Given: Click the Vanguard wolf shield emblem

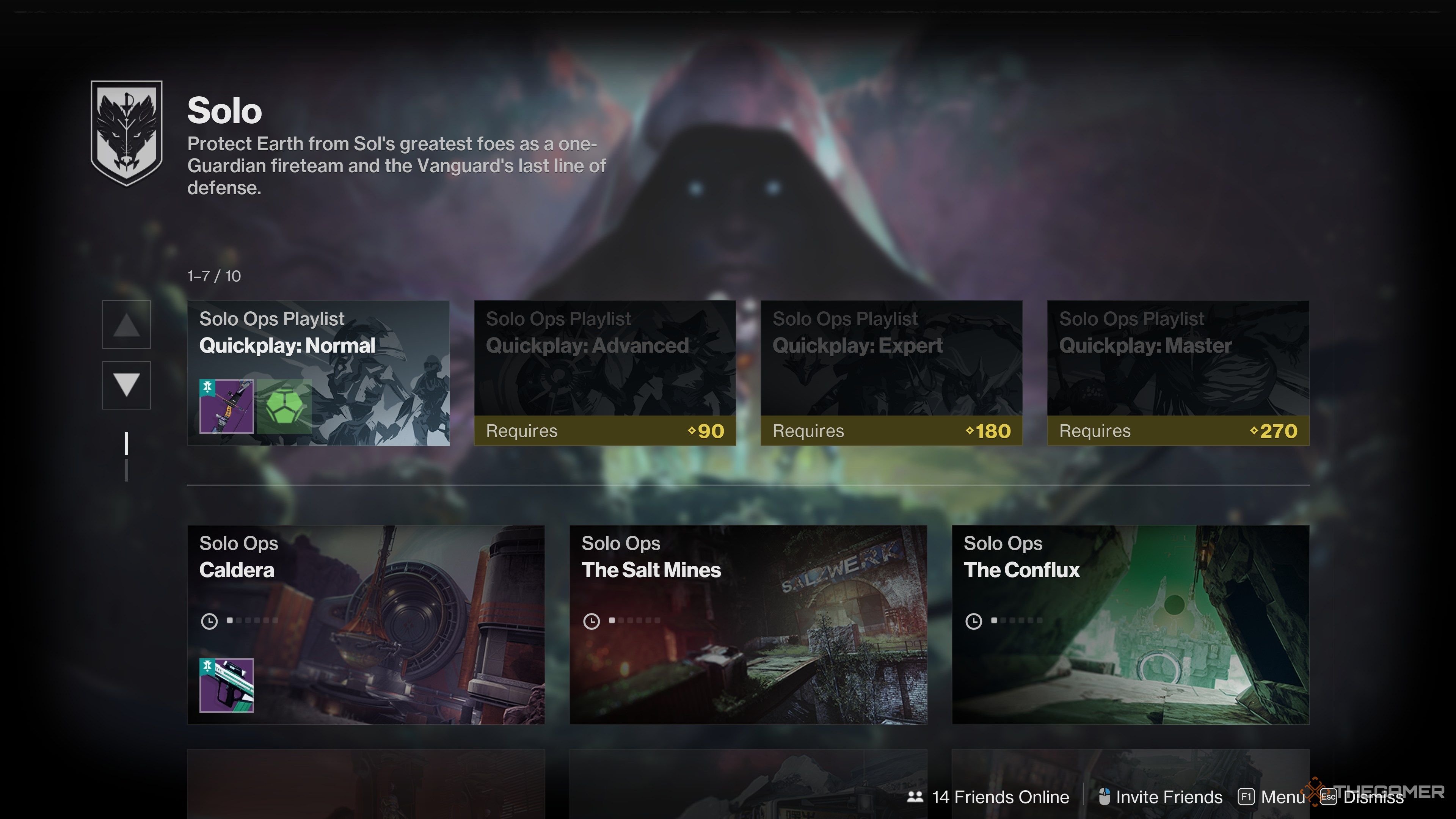Looking at the screenshot, I should pos(127,133).
